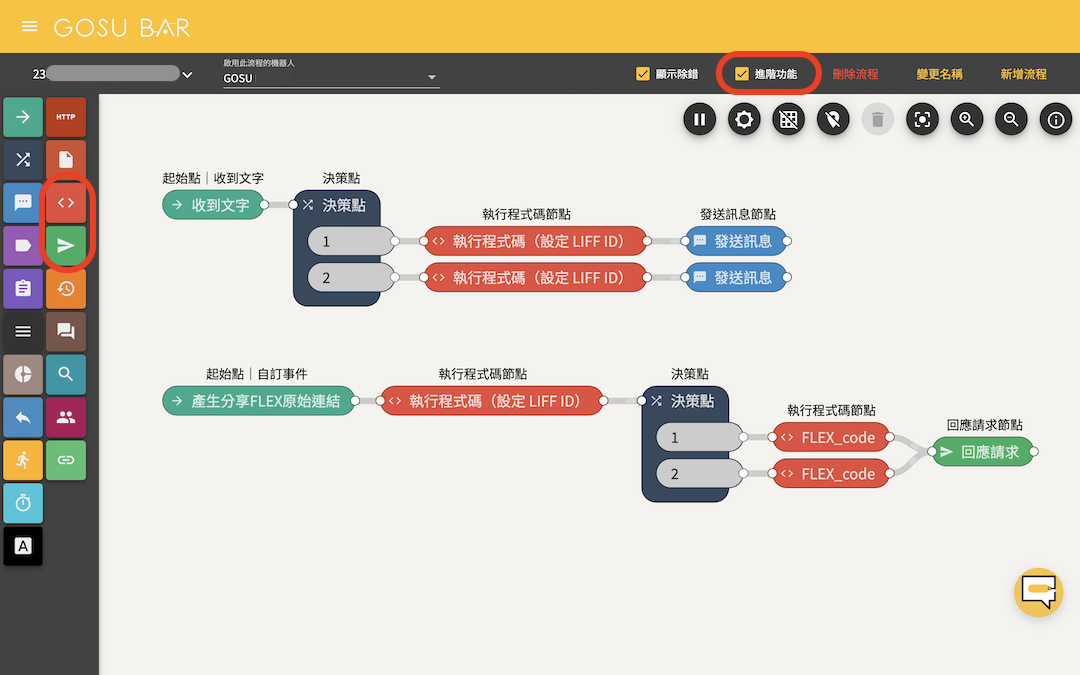Zoom in on the flow canvas

coord(967,120)
